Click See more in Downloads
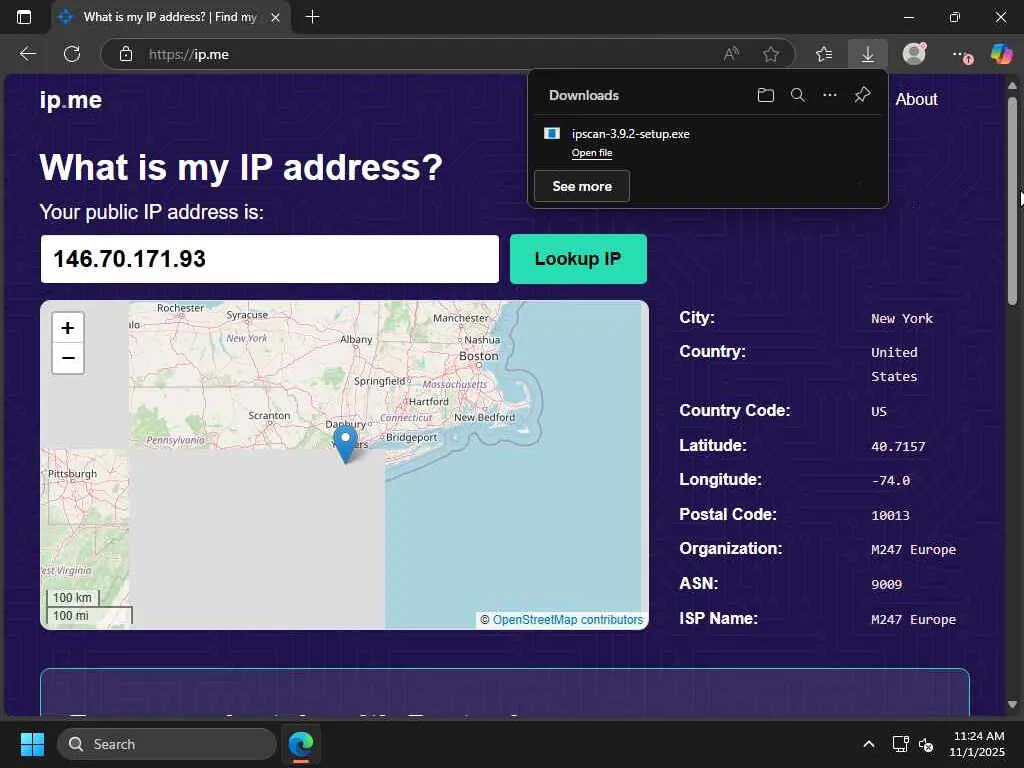 [582, 186]
